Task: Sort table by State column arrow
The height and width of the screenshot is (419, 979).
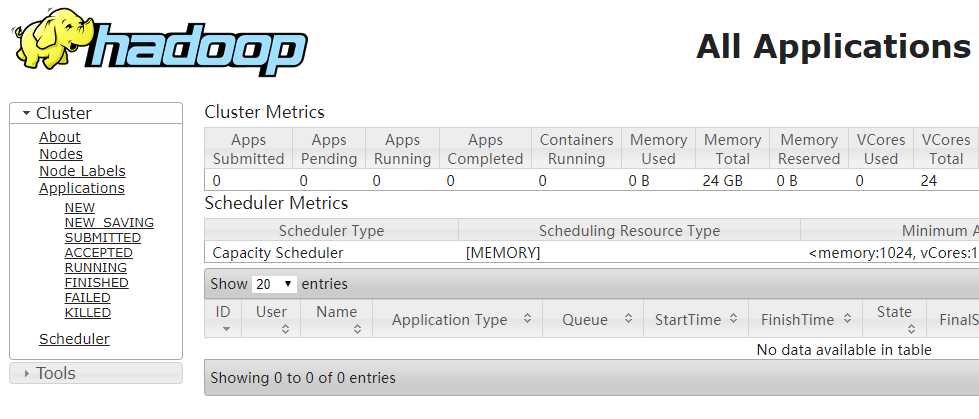Action: coord(908,328)
